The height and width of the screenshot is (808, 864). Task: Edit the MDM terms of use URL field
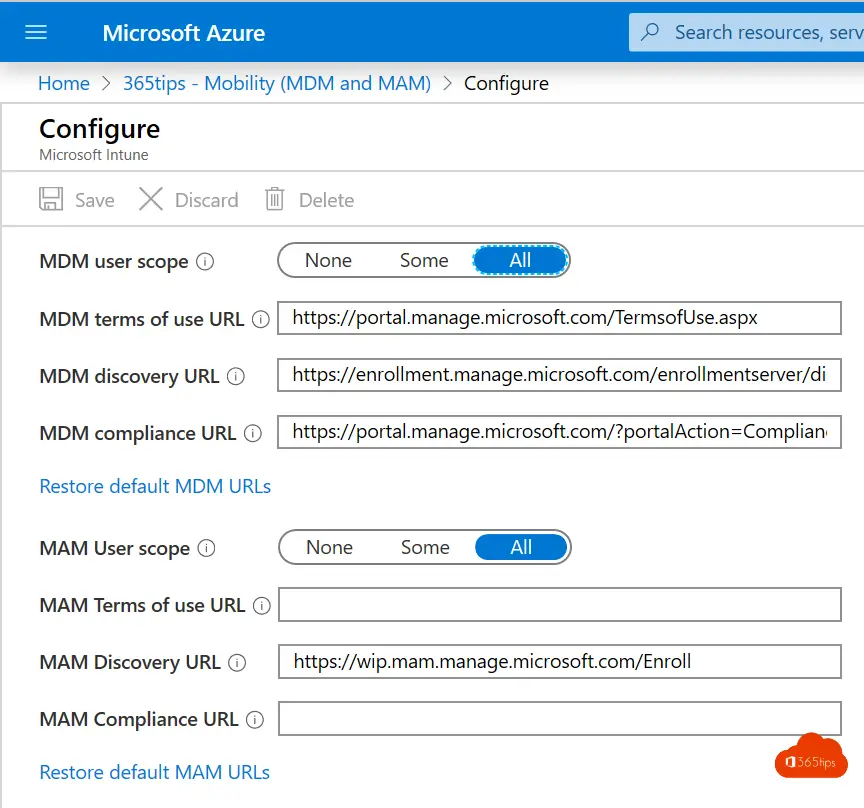(559, 317)
